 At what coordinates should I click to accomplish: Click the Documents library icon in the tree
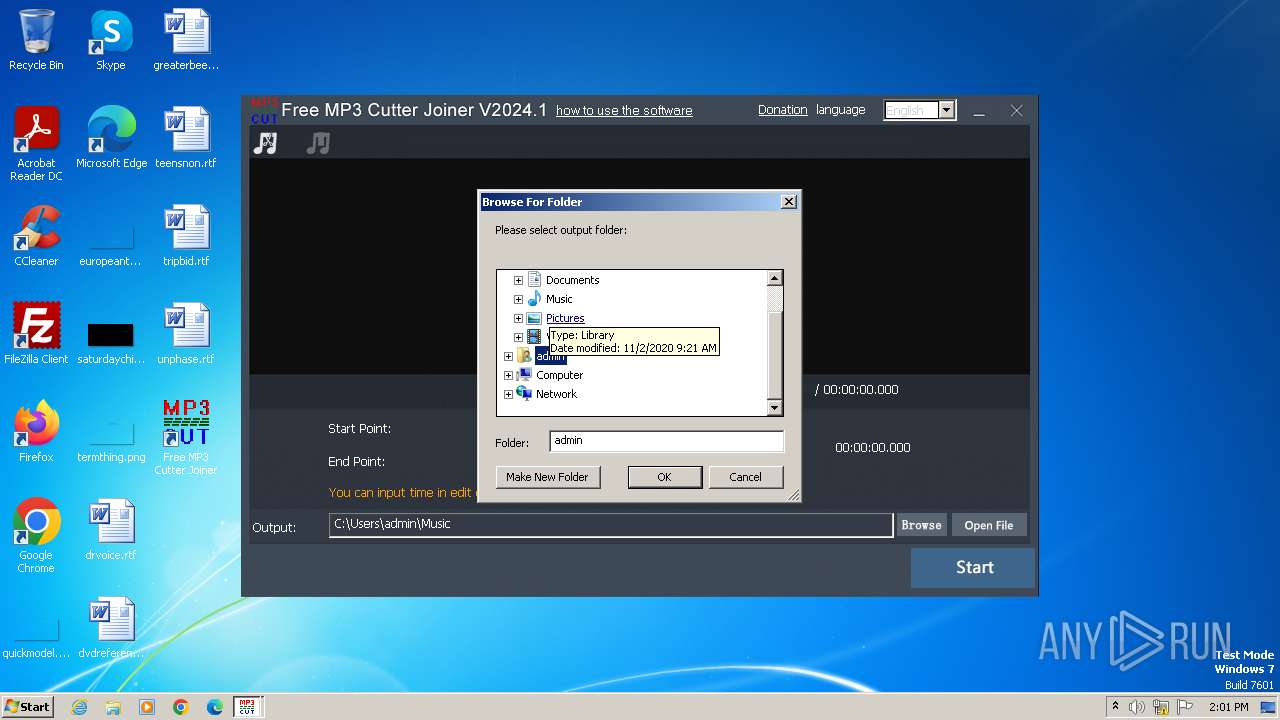click(x=534, y=280)
